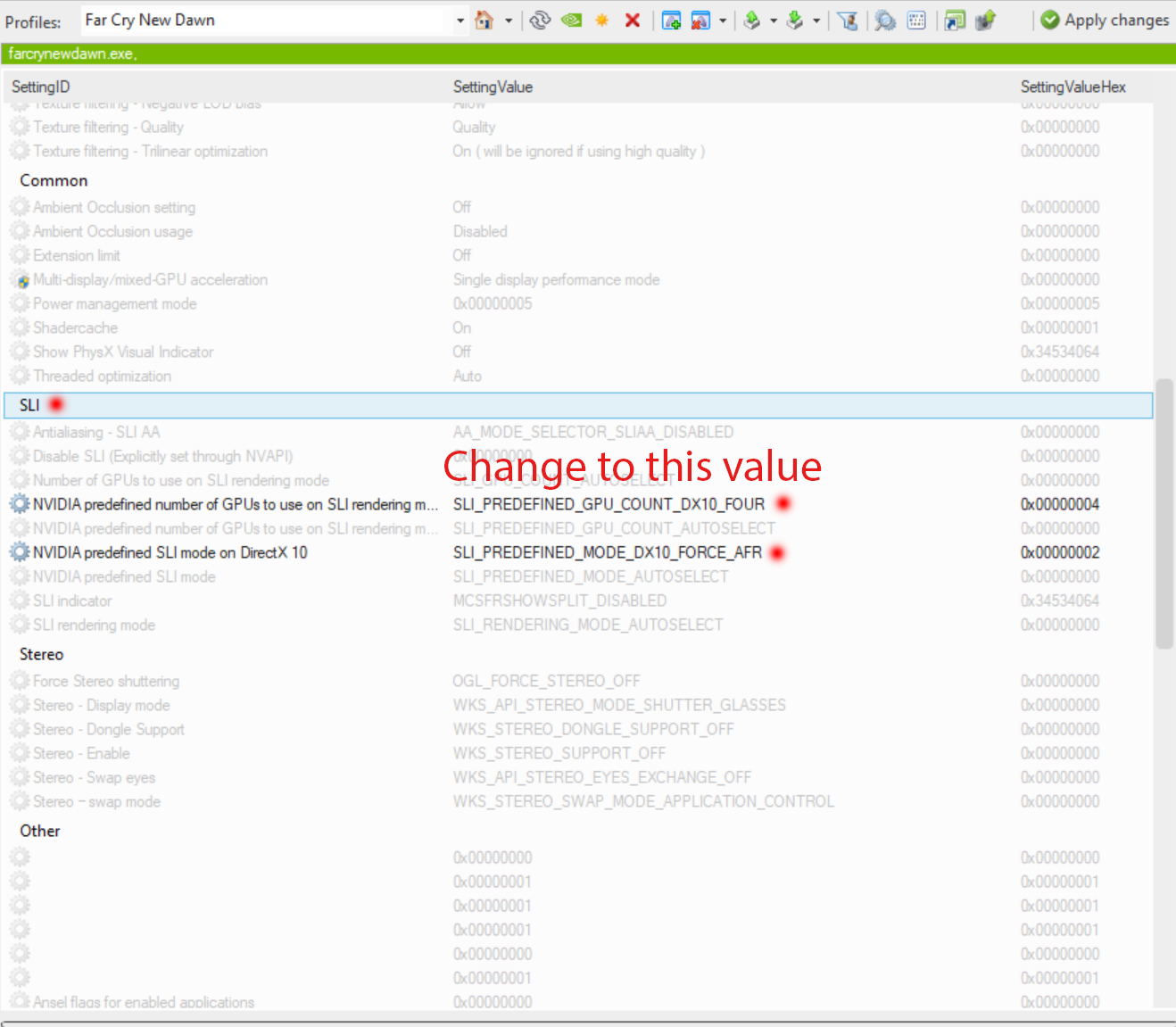Click the SettingID column header
The height and width of the screenshot is (1027, 1176).
[x=41, y=87]
